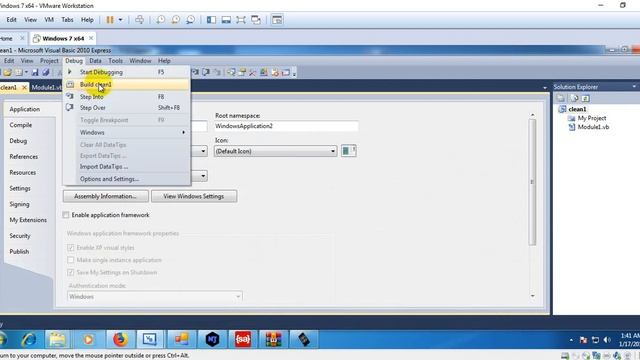Image resolution: width=640 pixels, height=360 pixels.
Task: Enable application framework checkbox
Action: click(66, 215)
